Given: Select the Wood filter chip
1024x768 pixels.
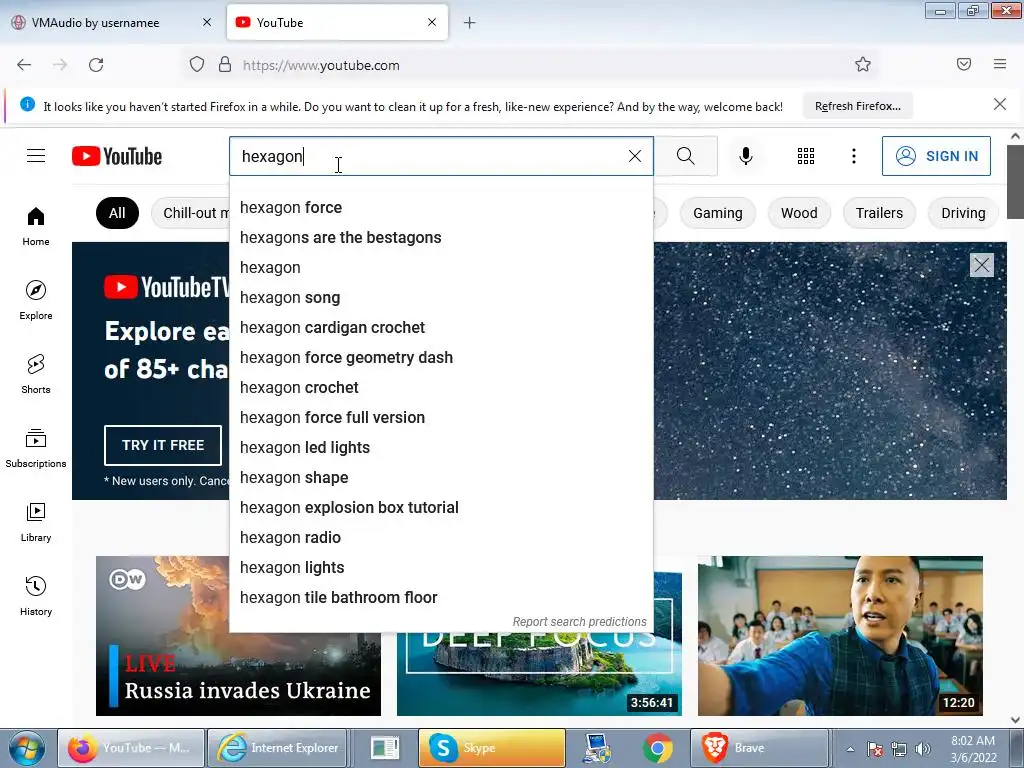Looking at the screenshot, I should 799,213.
